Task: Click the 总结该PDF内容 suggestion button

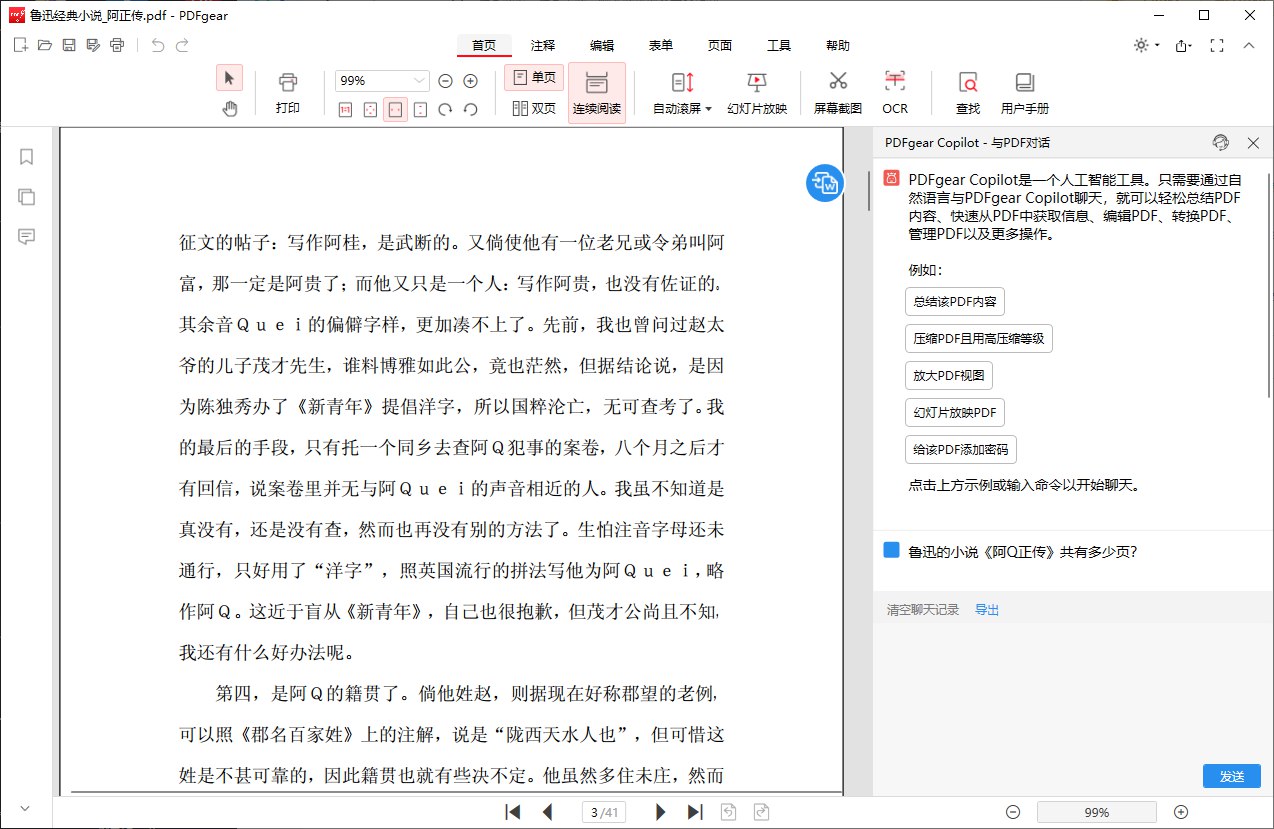Action: 954,302
